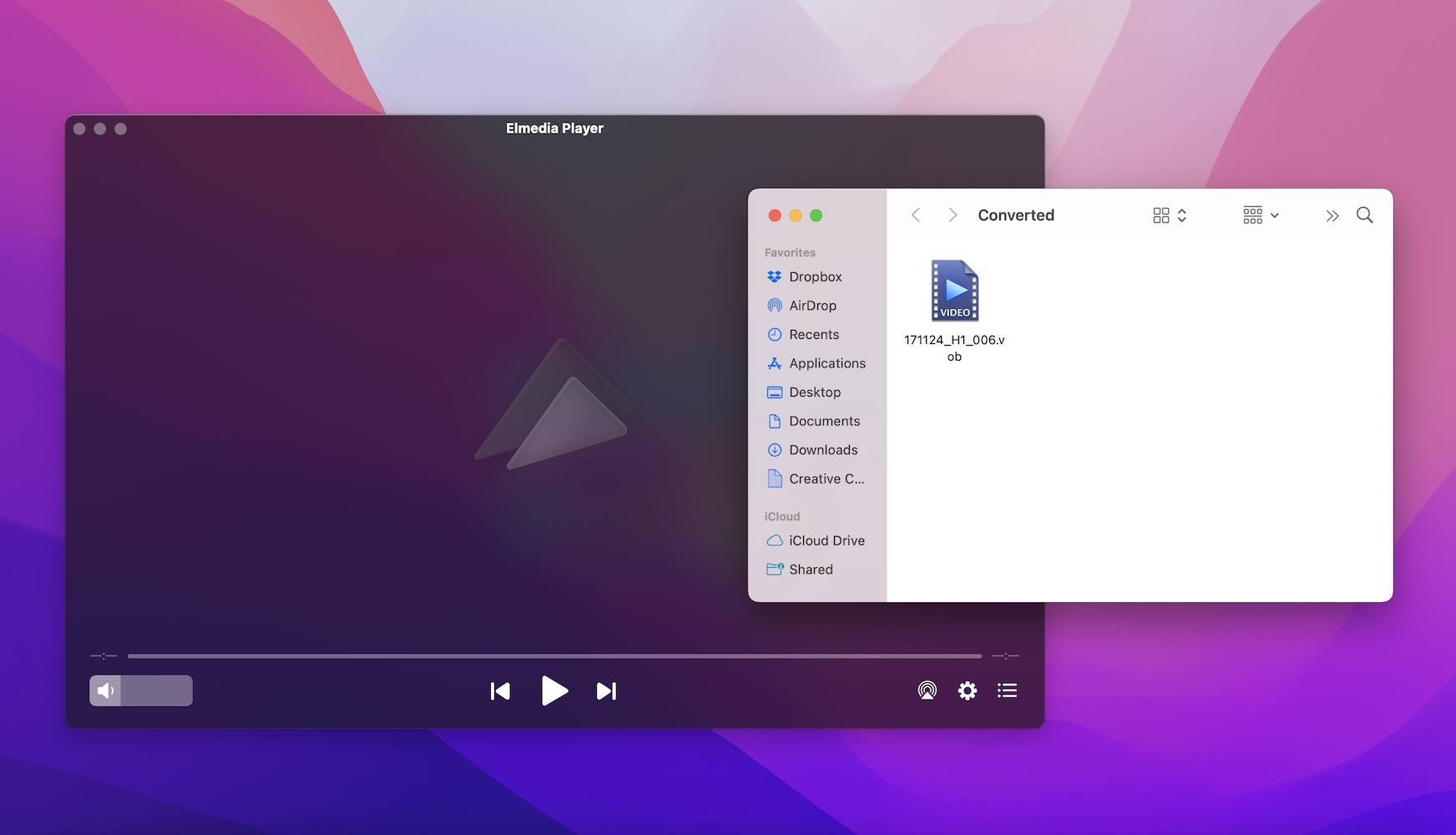Screen dimensions: 1456x835
Task: Play video in Elmedia Player
Action: coord(554,691)
